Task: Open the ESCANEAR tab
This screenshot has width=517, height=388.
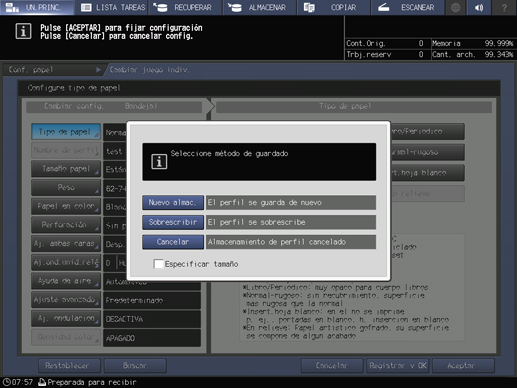Action: (x=408, y=7)
